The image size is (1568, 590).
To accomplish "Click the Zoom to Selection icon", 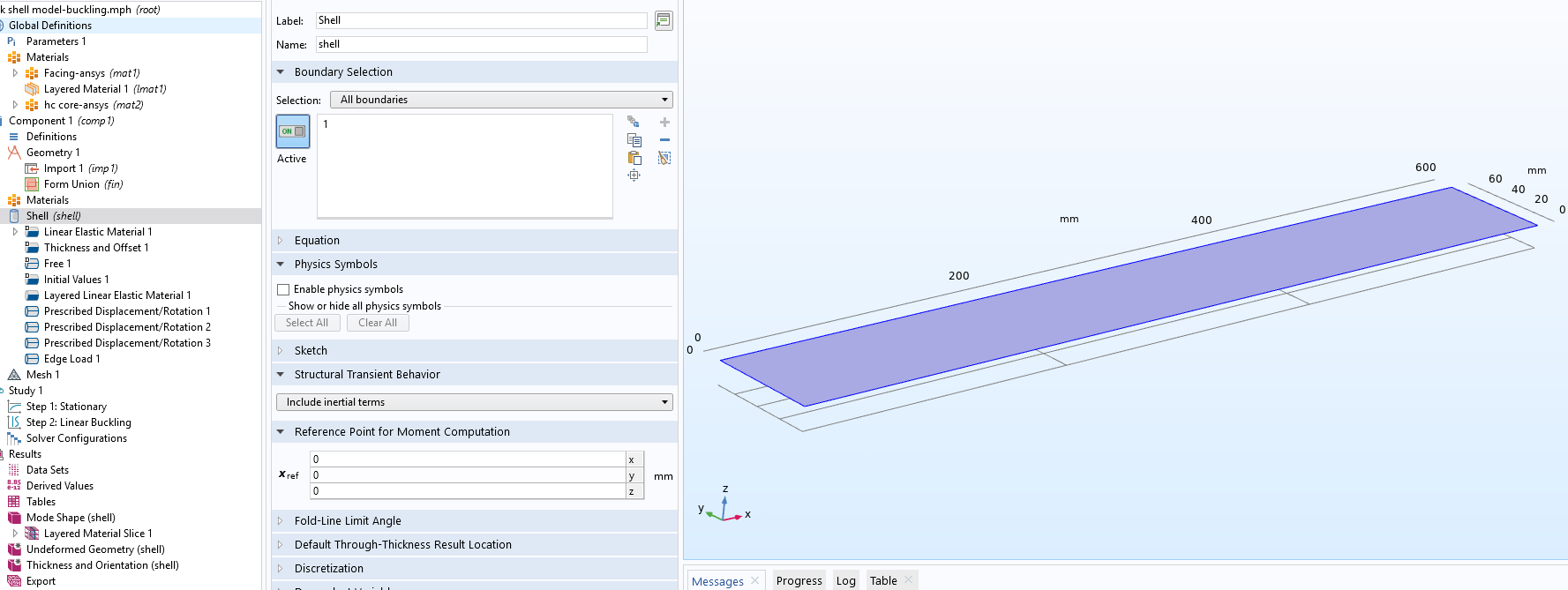I will [x=634, y=176].
